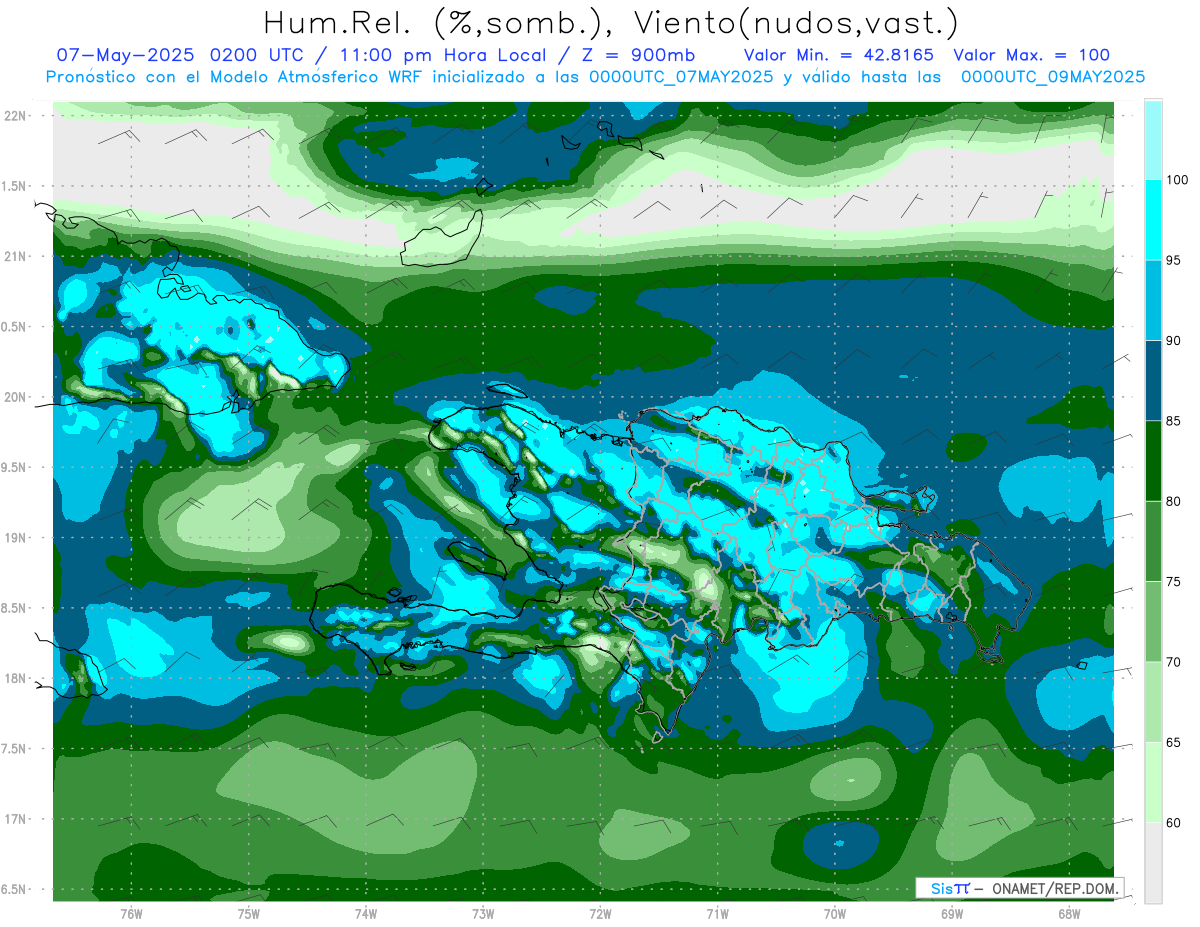Click the light blue 90–95 legend band
The width and height of the screenshot is (1200, 927).
pyautogui.click(x=1153, y=300)
